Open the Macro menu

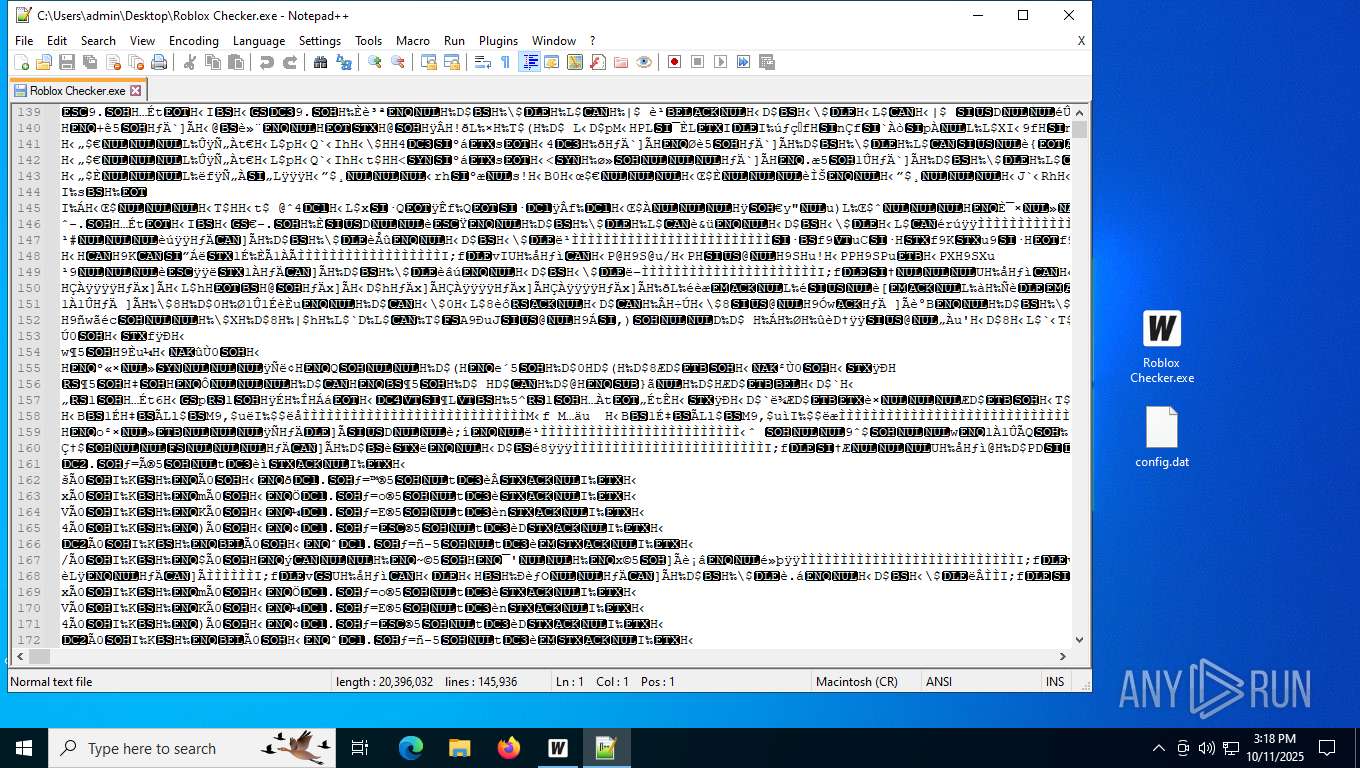coord(413,41)
